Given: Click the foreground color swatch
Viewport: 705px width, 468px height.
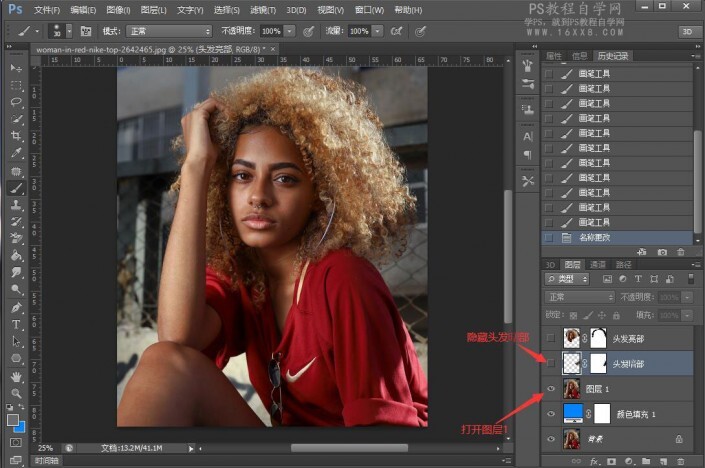Looking at the screenshot, I should pyautogui.click(x=13, y=420).
